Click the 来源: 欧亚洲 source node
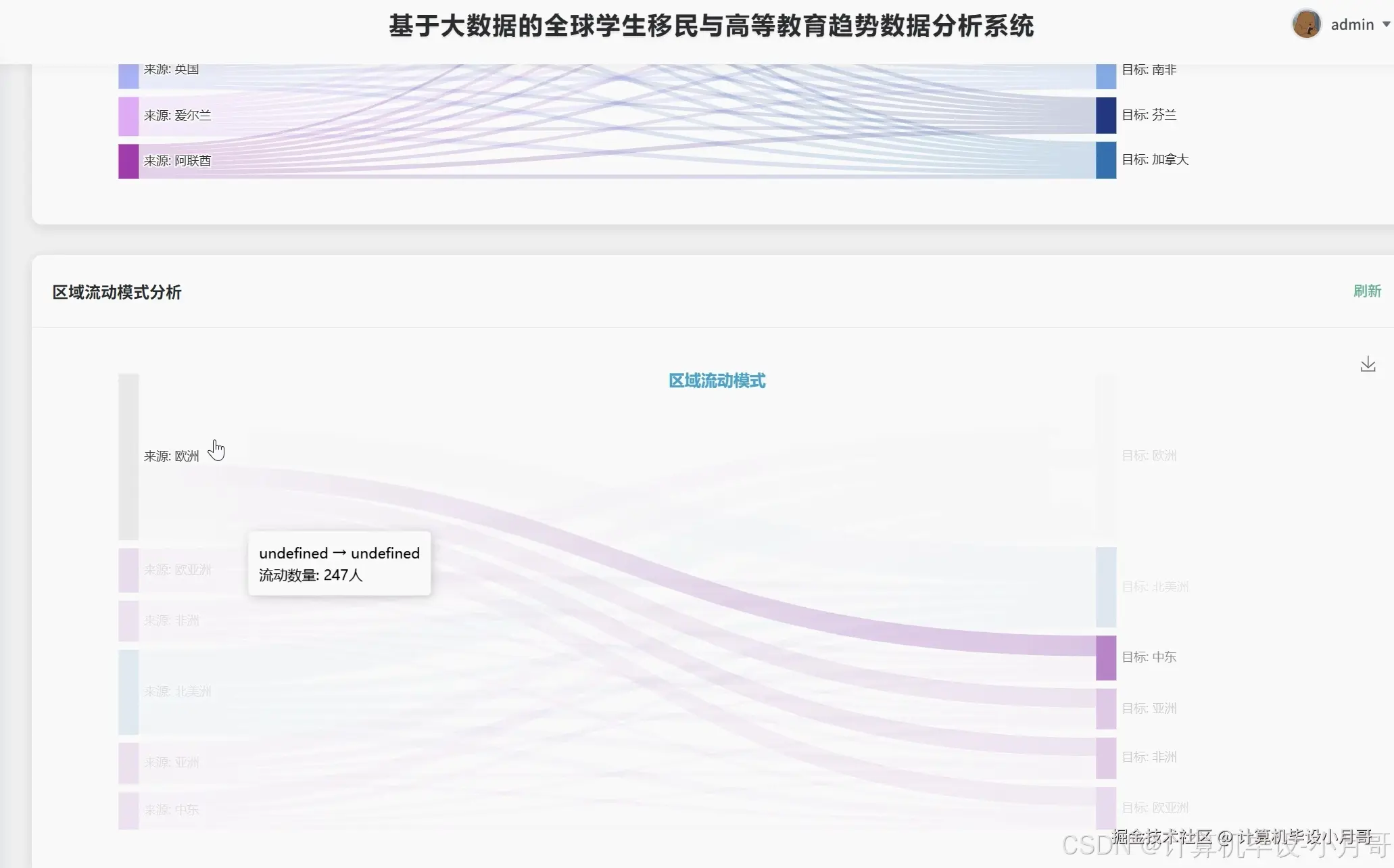Image resolution: width=1394 pixels, height=868 pixels. coord(128,570)
